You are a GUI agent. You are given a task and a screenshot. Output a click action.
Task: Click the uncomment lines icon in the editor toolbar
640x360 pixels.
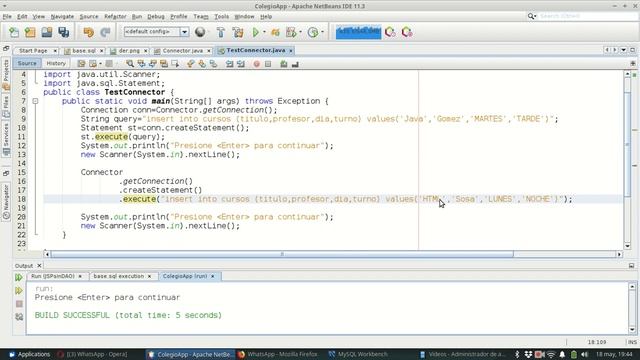[295, 64]
